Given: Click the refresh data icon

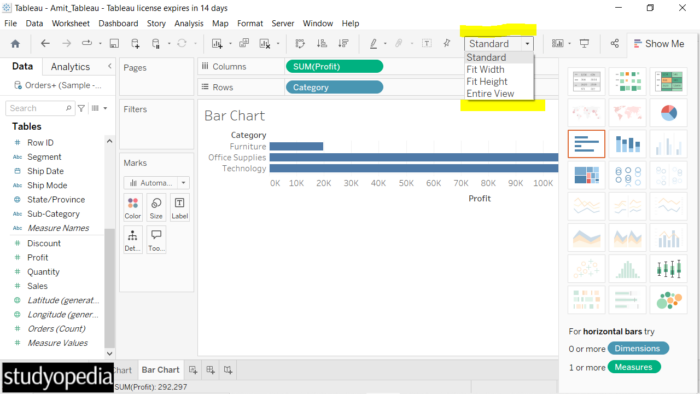Looking at the screenshot, I should coord(182,43).
